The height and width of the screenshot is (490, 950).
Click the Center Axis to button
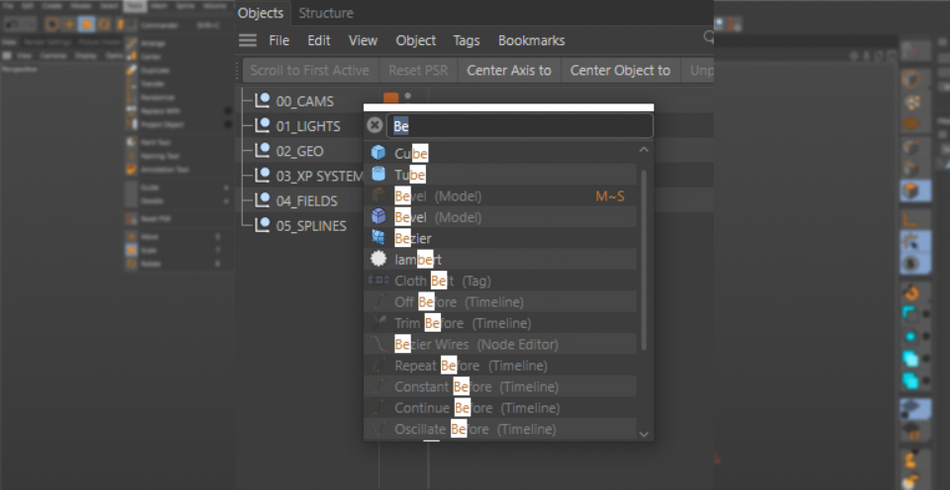coord(509,70)
